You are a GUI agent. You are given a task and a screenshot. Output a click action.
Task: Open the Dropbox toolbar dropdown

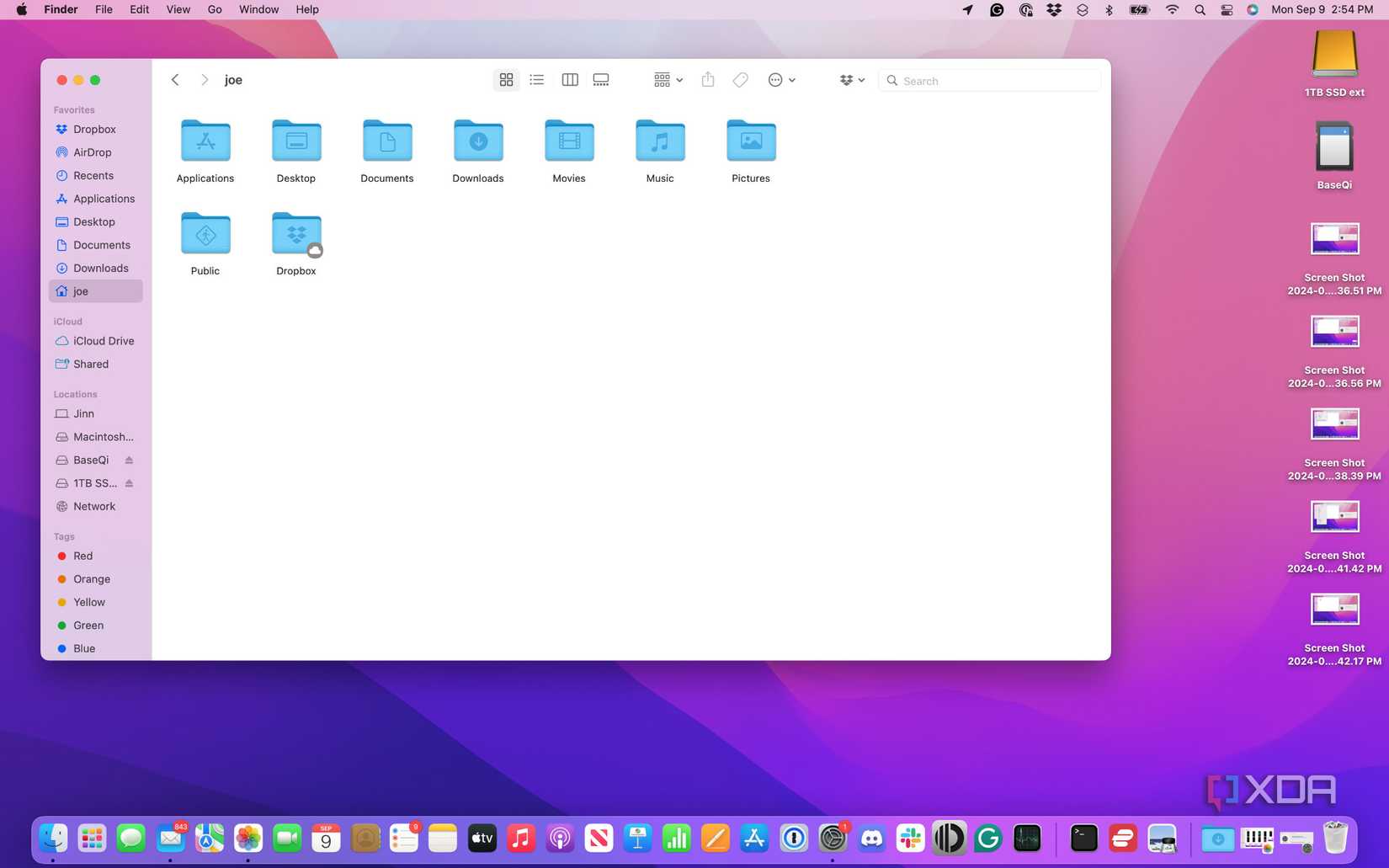point(852,80)
